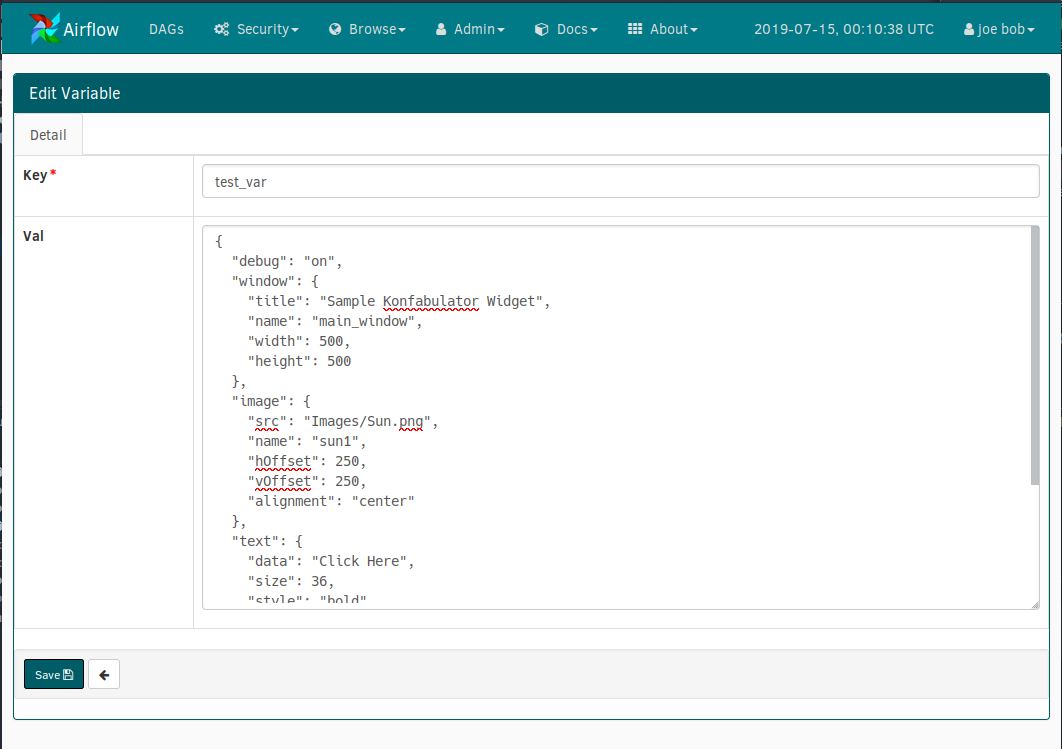Click the Docs cube icon

(541, 29)
